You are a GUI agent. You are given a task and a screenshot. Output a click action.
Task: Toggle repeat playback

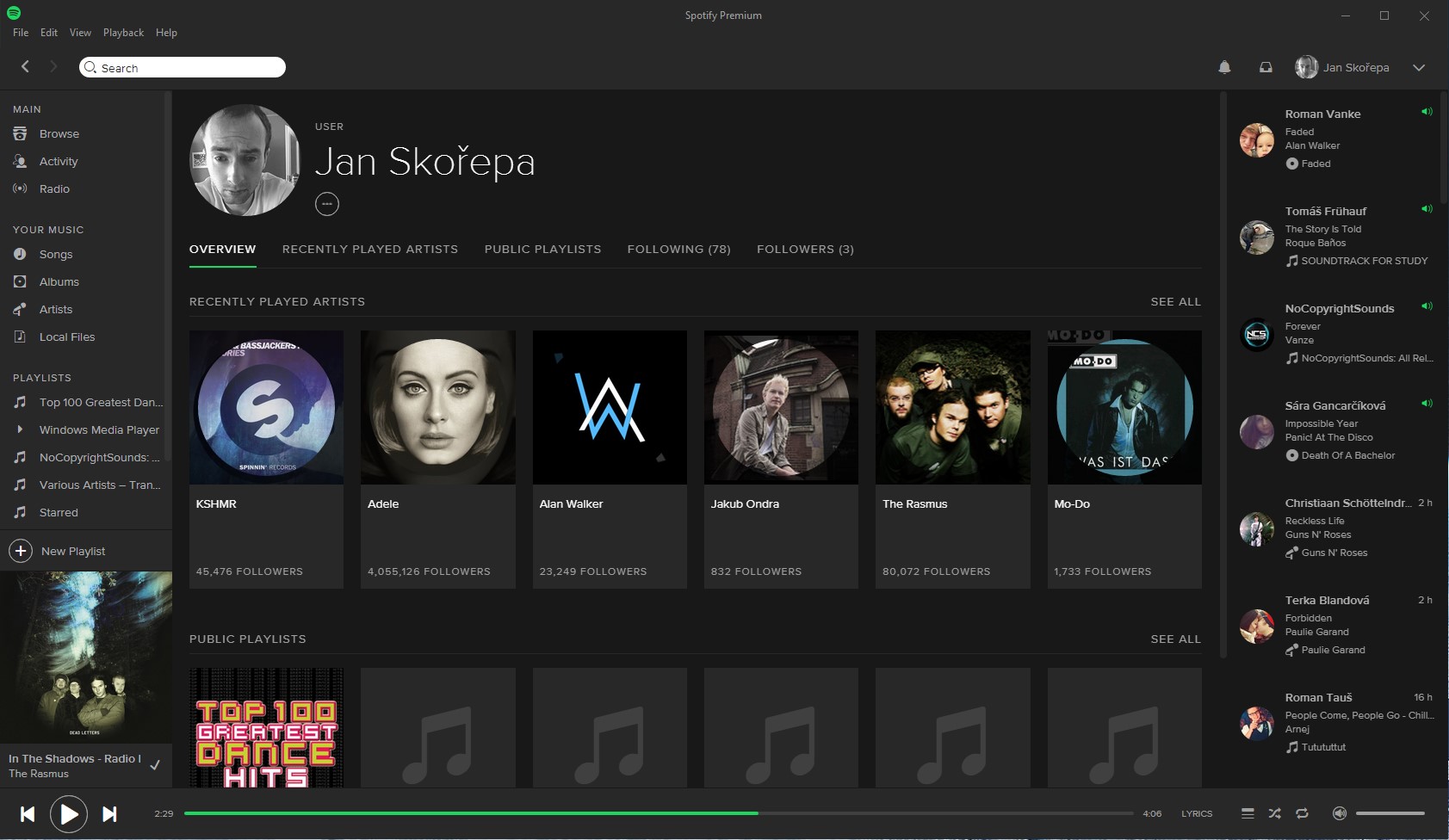click(x=1302, y=813)
